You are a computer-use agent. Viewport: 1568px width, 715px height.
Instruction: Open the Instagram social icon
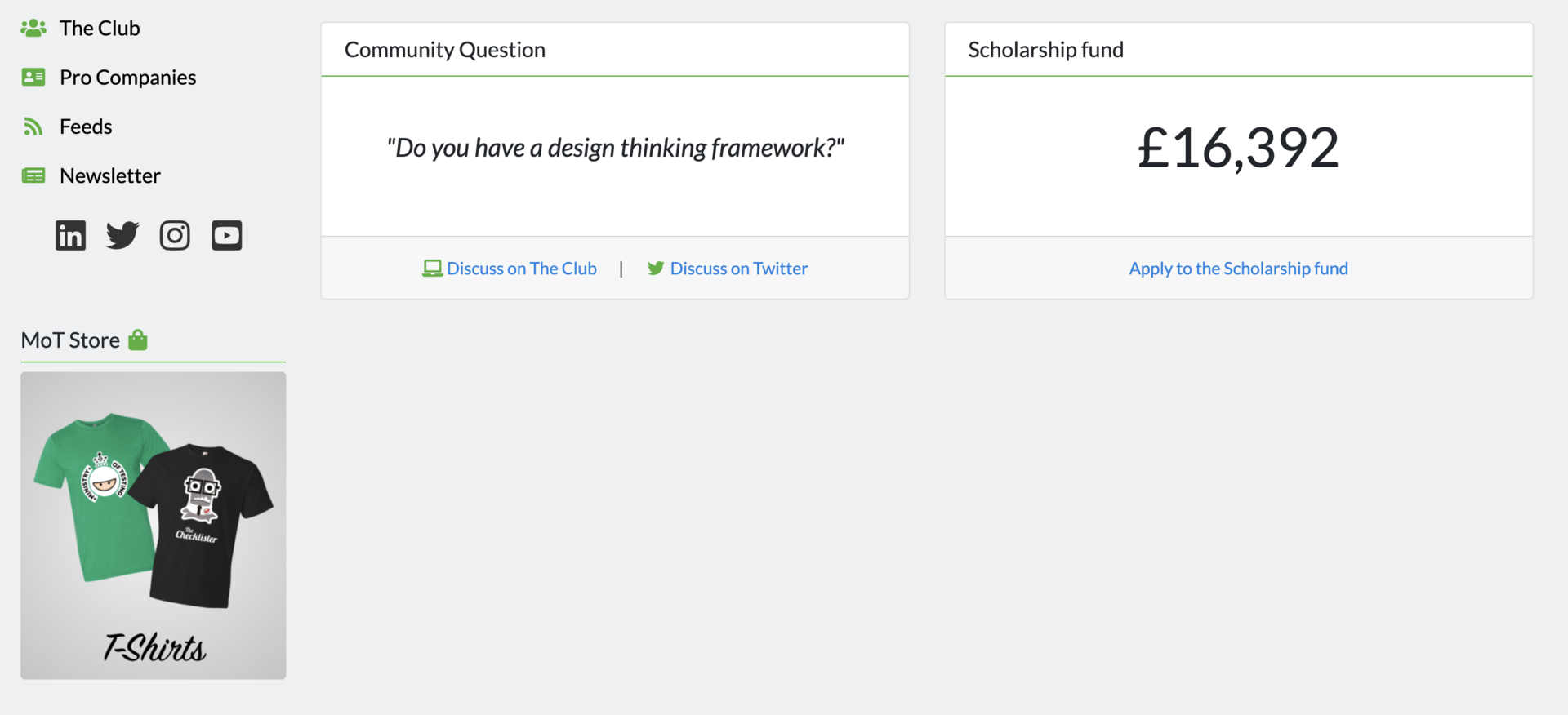click(x=175, y=235)
